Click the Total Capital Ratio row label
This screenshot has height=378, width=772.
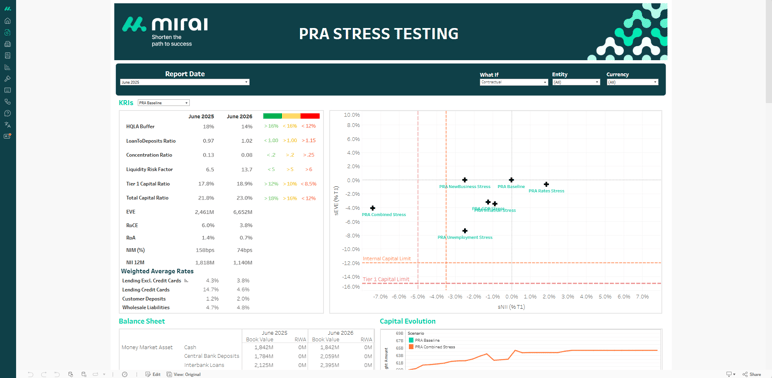[147, 198]
